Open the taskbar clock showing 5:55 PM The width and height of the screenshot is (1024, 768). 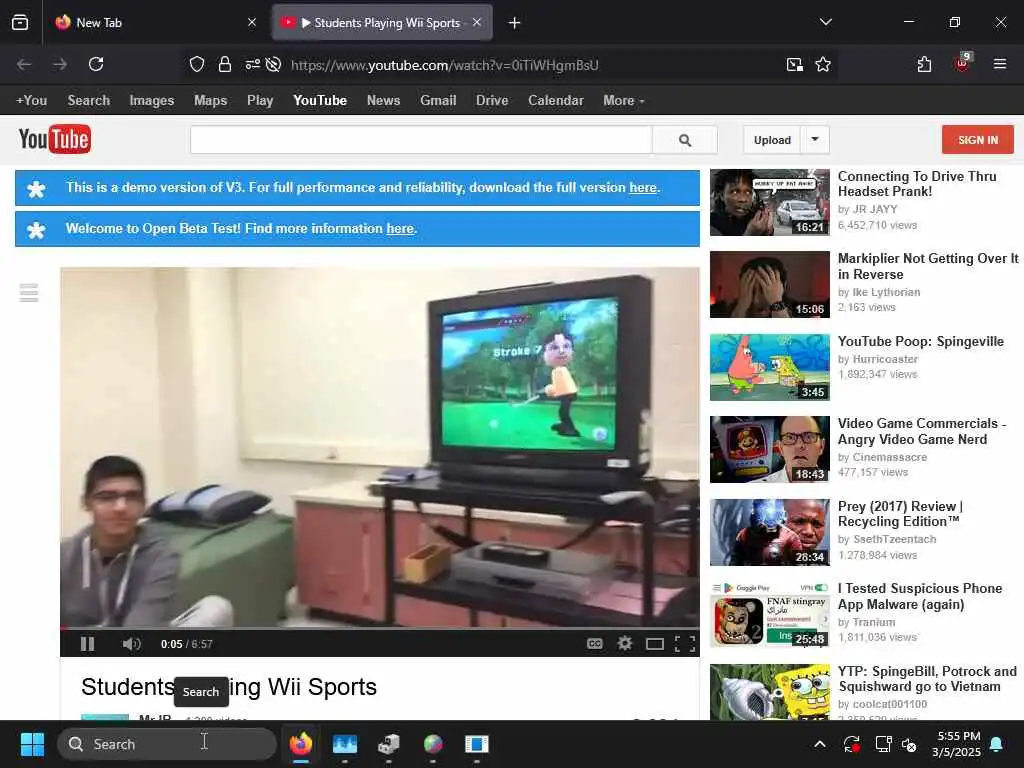point(957,744)
